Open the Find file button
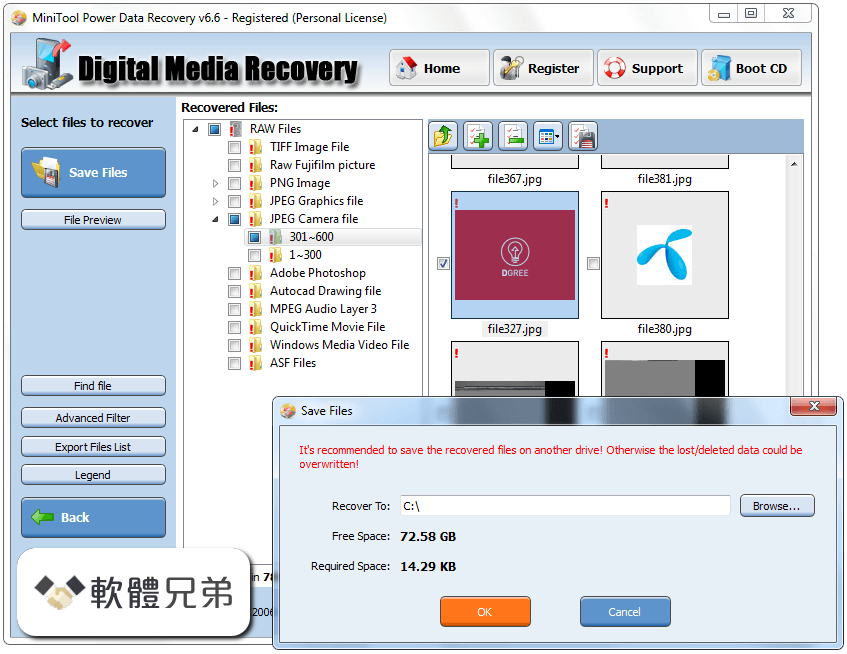Screen dimensions: 847x654 (x=93, y=386)
